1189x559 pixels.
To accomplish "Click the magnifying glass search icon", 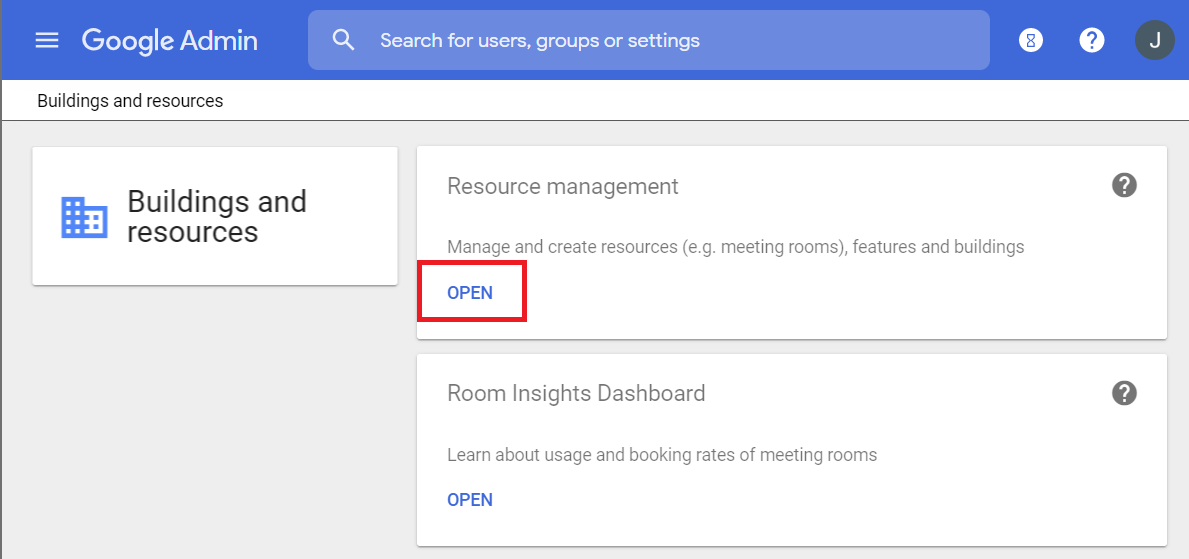I will coord(344,40).
